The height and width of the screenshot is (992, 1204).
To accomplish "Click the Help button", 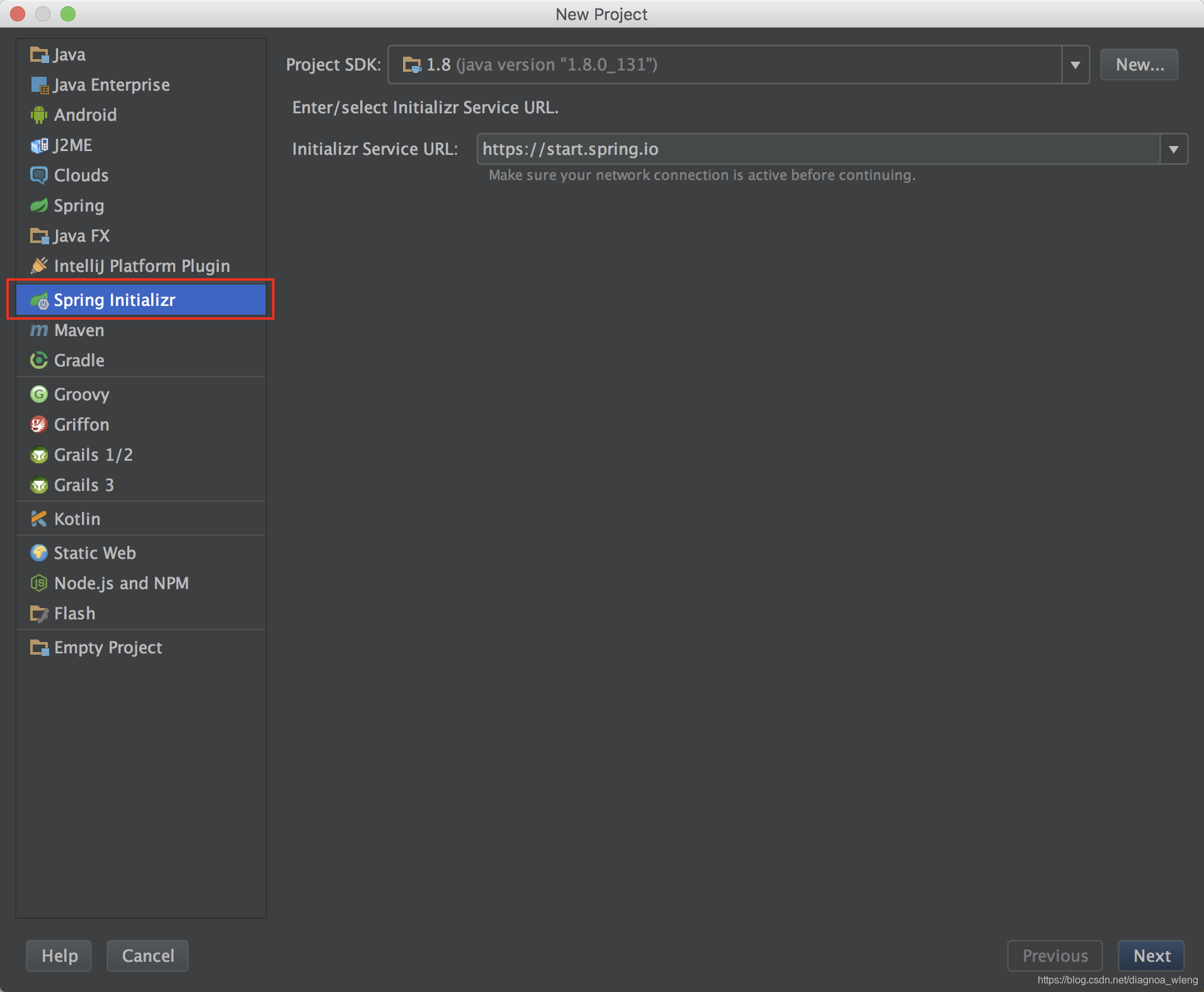I will [x=59, y=955].
